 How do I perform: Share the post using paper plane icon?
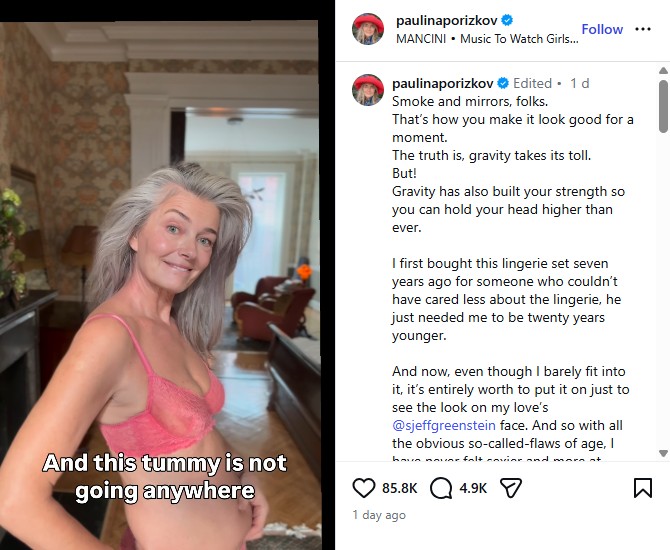tap(511, 488)
